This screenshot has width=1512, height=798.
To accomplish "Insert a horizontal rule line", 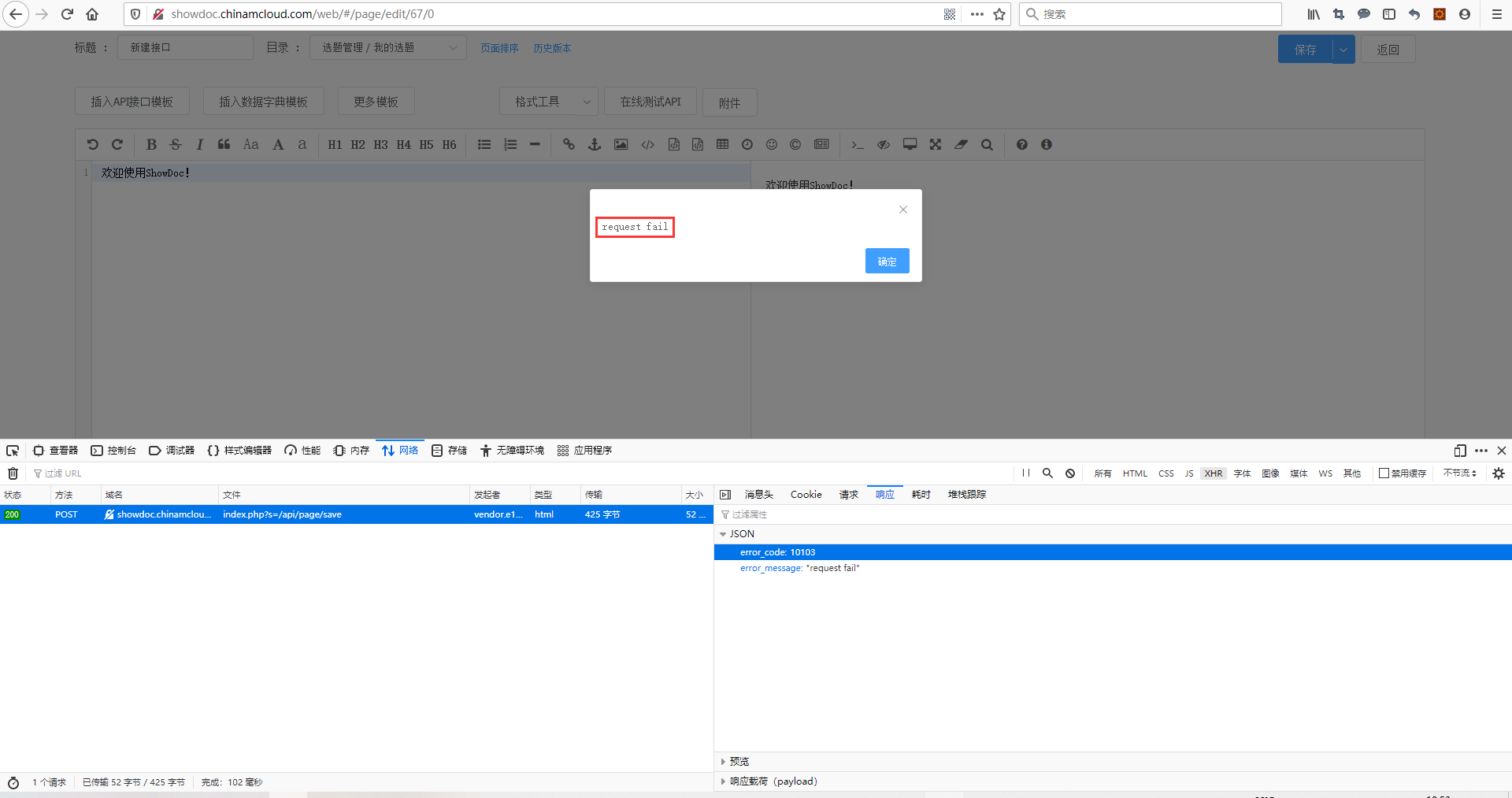I will [535, 144].
